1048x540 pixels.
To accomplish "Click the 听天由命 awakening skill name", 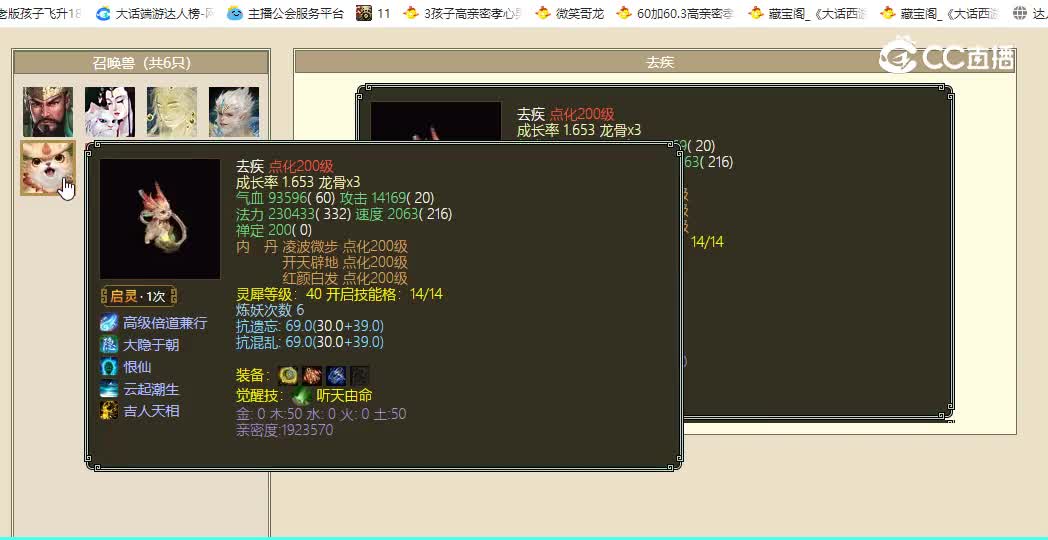I will tap(344, 396).
